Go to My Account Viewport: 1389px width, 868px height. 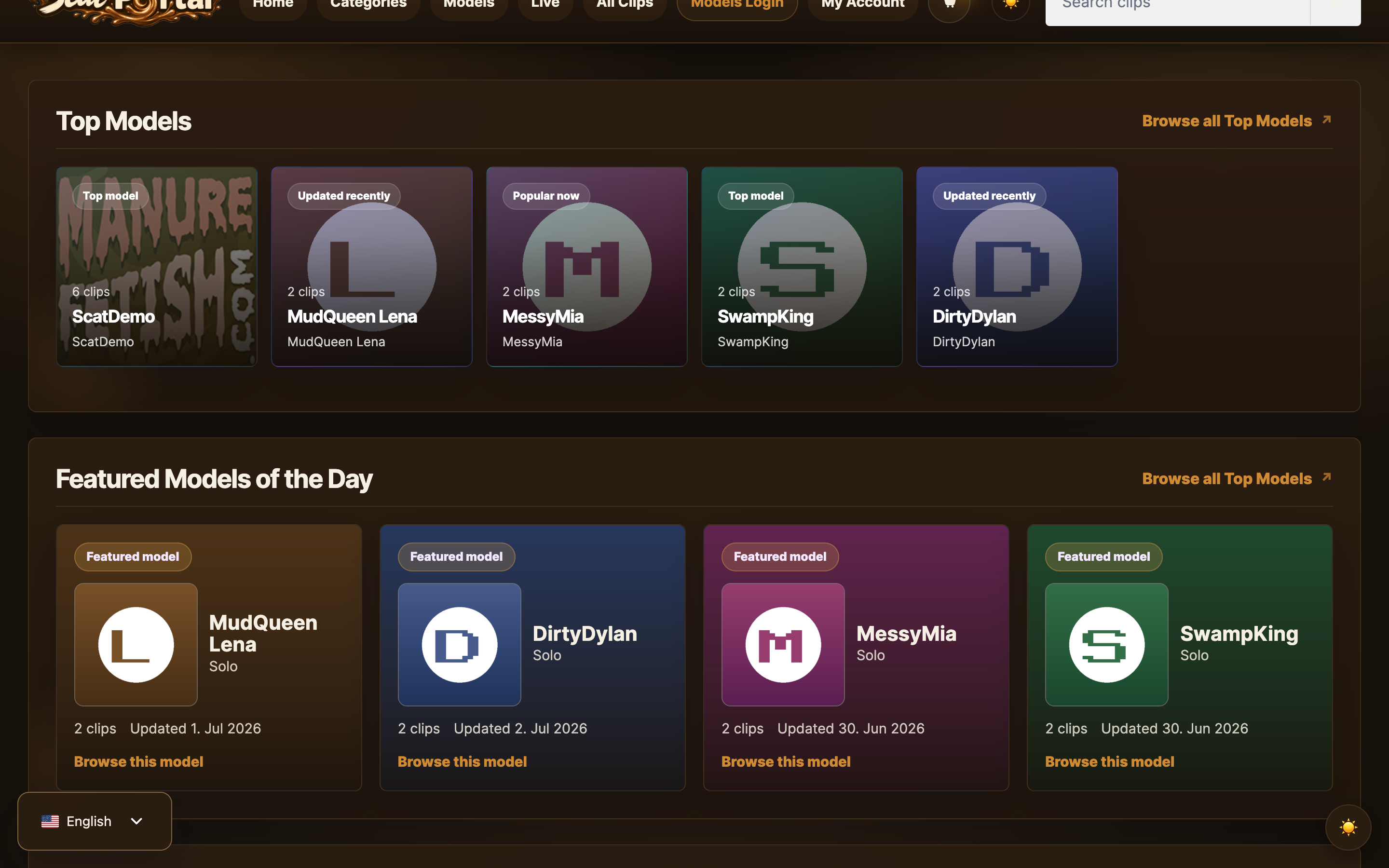pos(863,5)
